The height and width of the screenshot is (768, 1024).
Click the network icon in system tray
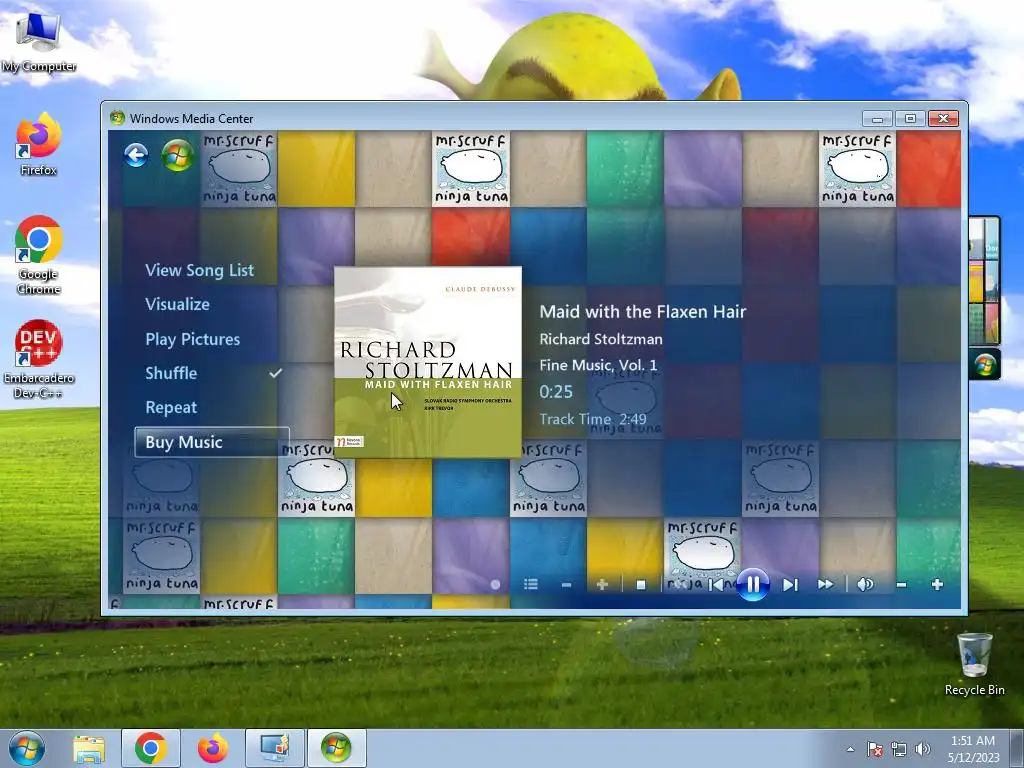coord(899,749)
